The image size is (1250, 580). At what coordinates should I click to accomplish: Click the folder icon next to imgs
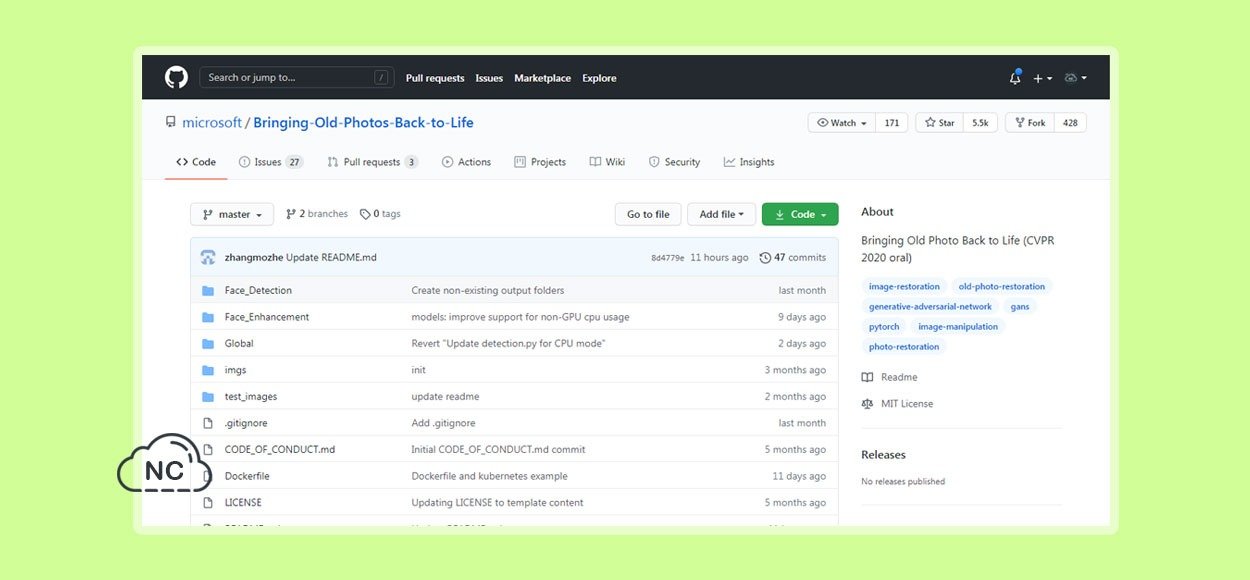pyautogui.click(x=208, y=370)
